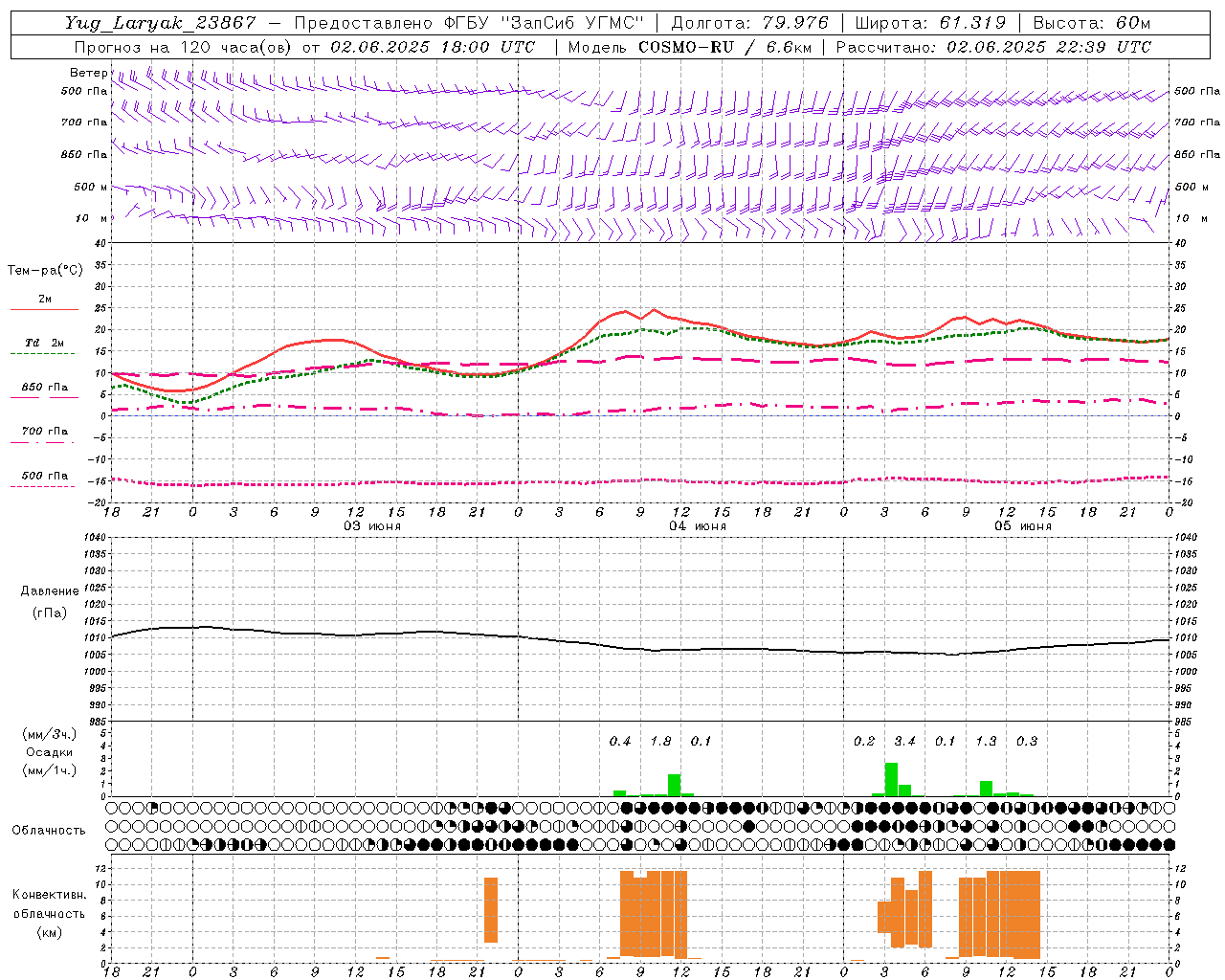Click the left "500 м" wind level label

coord(91,187)
